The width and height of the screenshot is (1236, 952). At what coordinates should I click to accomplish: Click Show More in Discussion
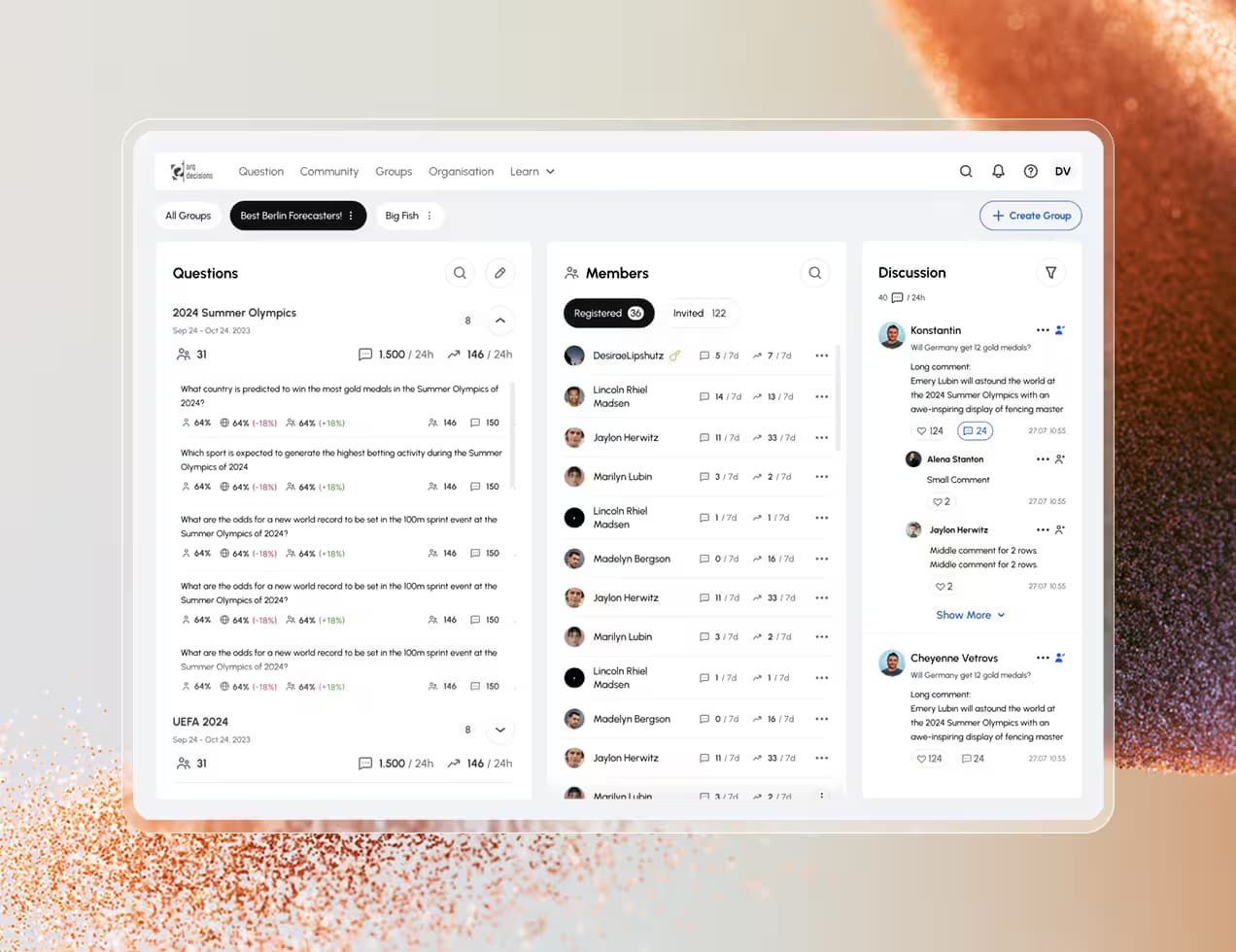coord(970,615)
